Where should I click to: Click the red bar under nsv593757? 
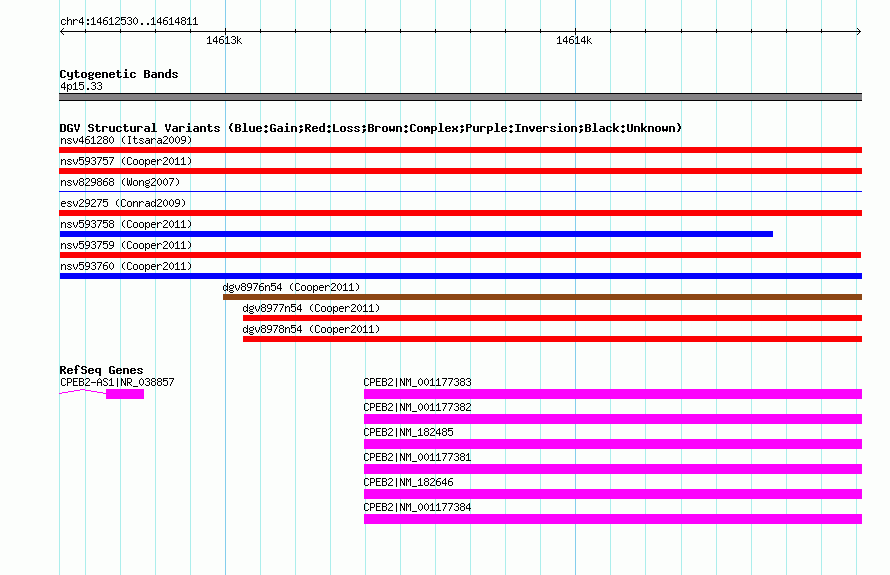point(460,171)
